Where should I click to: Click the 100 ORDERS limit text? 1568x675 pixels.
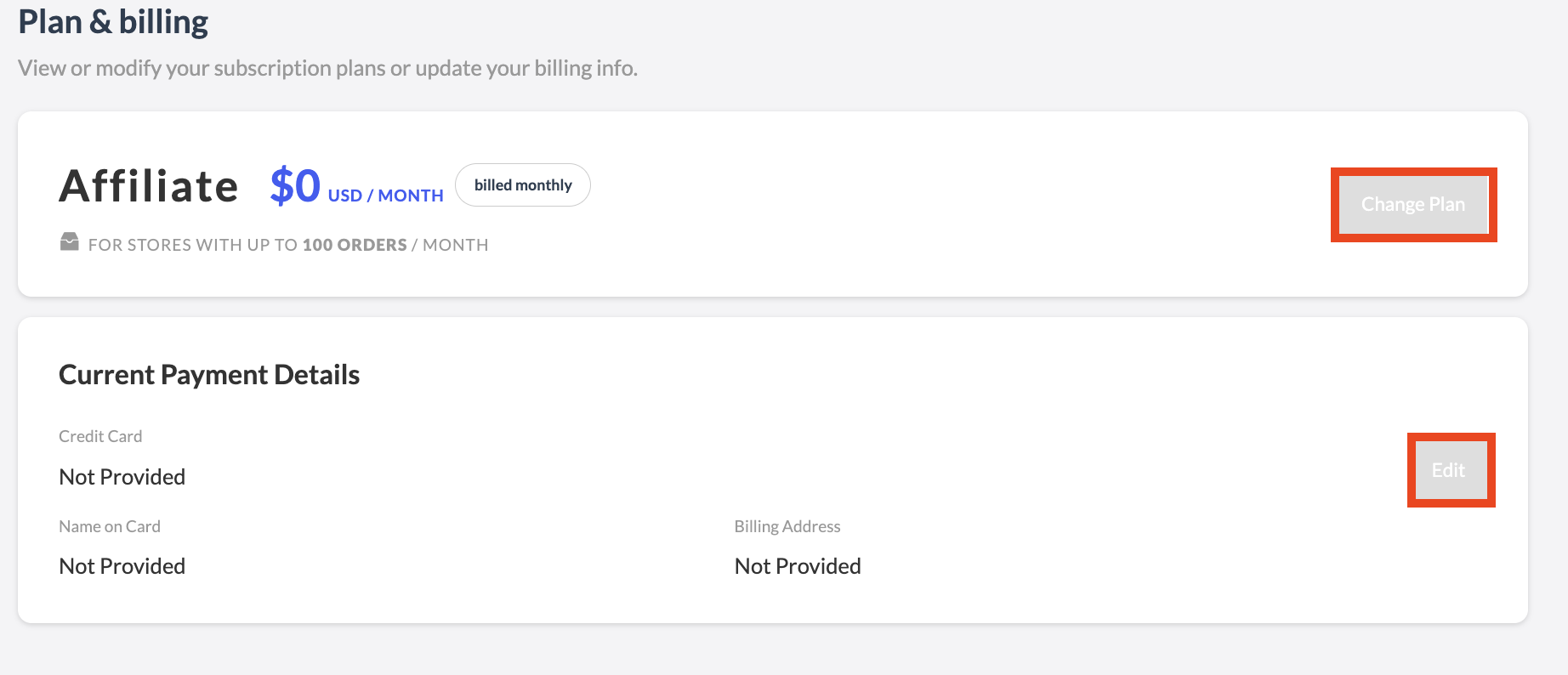[354, 244]
